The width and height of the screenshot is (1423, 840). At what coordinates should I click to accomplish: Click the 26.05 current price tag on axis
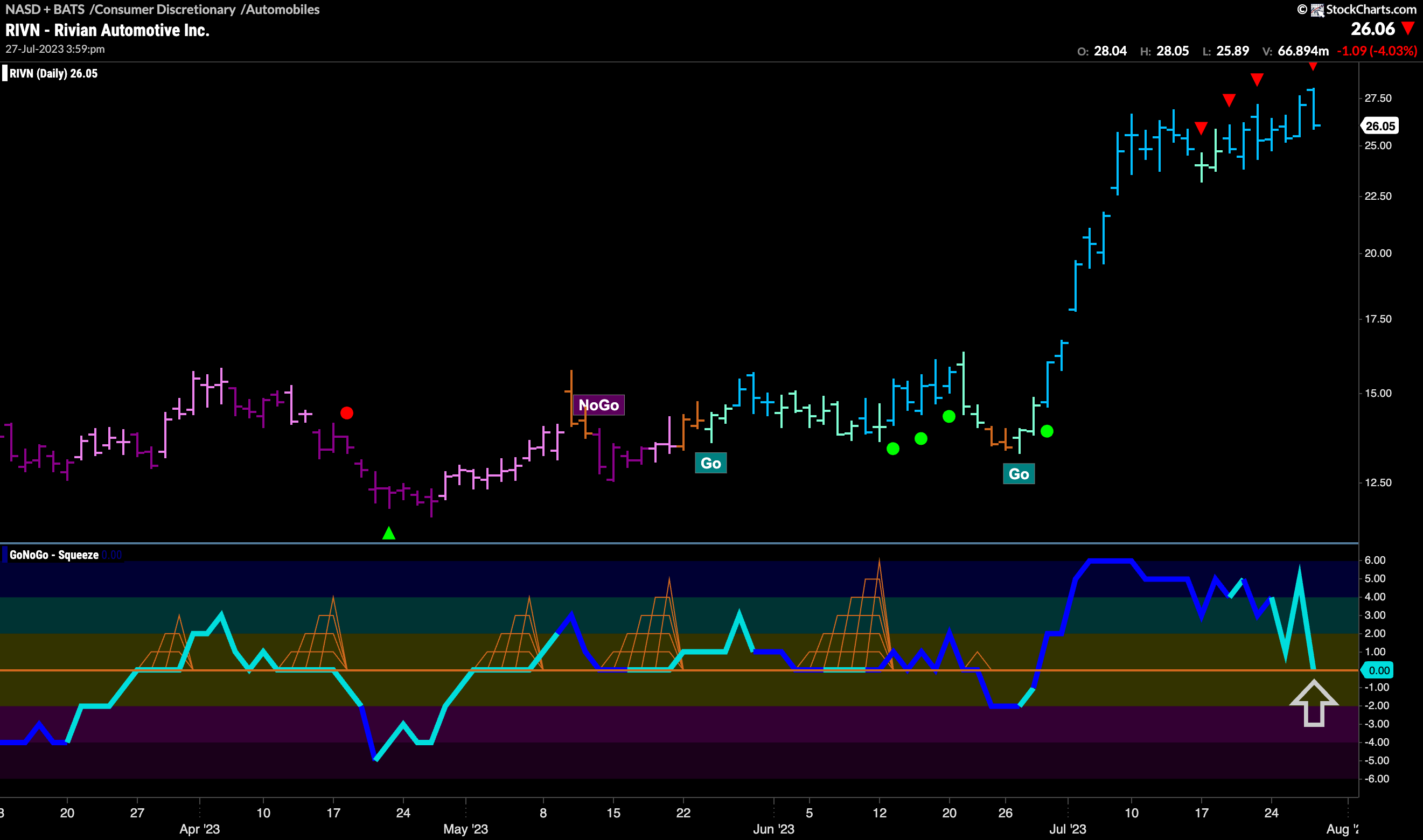point(1379,125)
